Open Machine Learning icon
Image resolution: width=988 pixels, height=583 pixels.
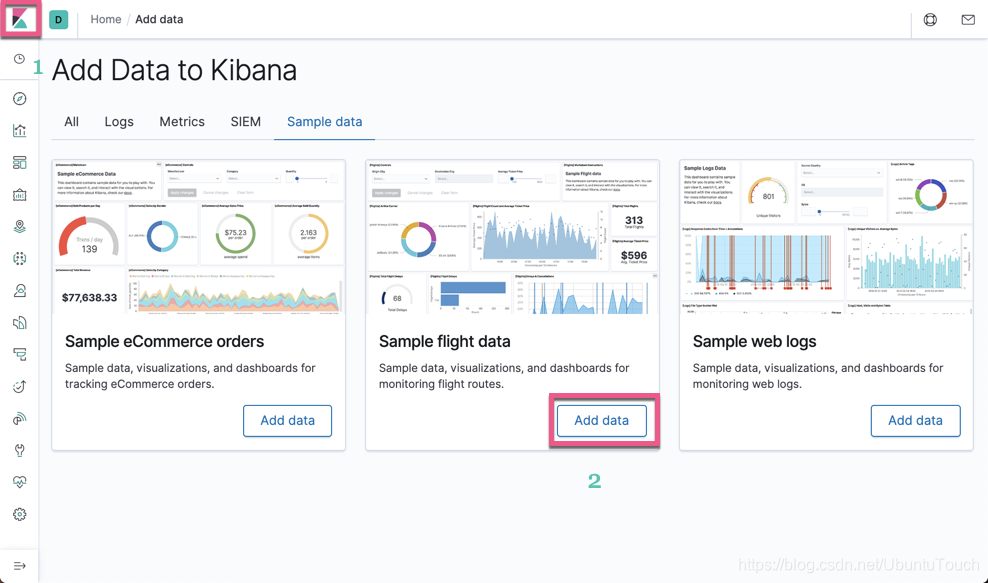[x=20, y=258]
